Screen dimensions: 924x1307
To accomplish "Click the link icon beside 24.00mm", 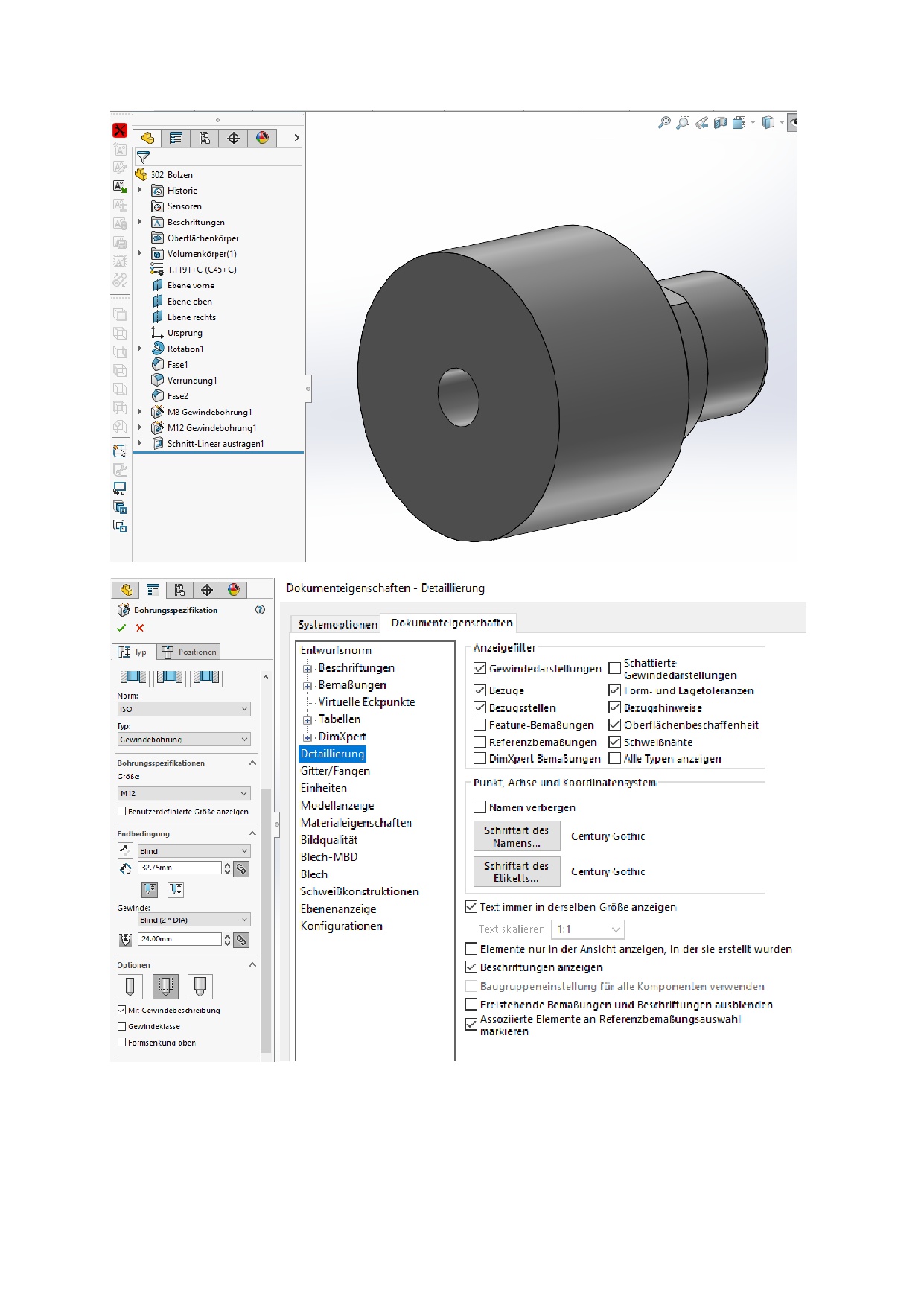I will coord(241,940).
